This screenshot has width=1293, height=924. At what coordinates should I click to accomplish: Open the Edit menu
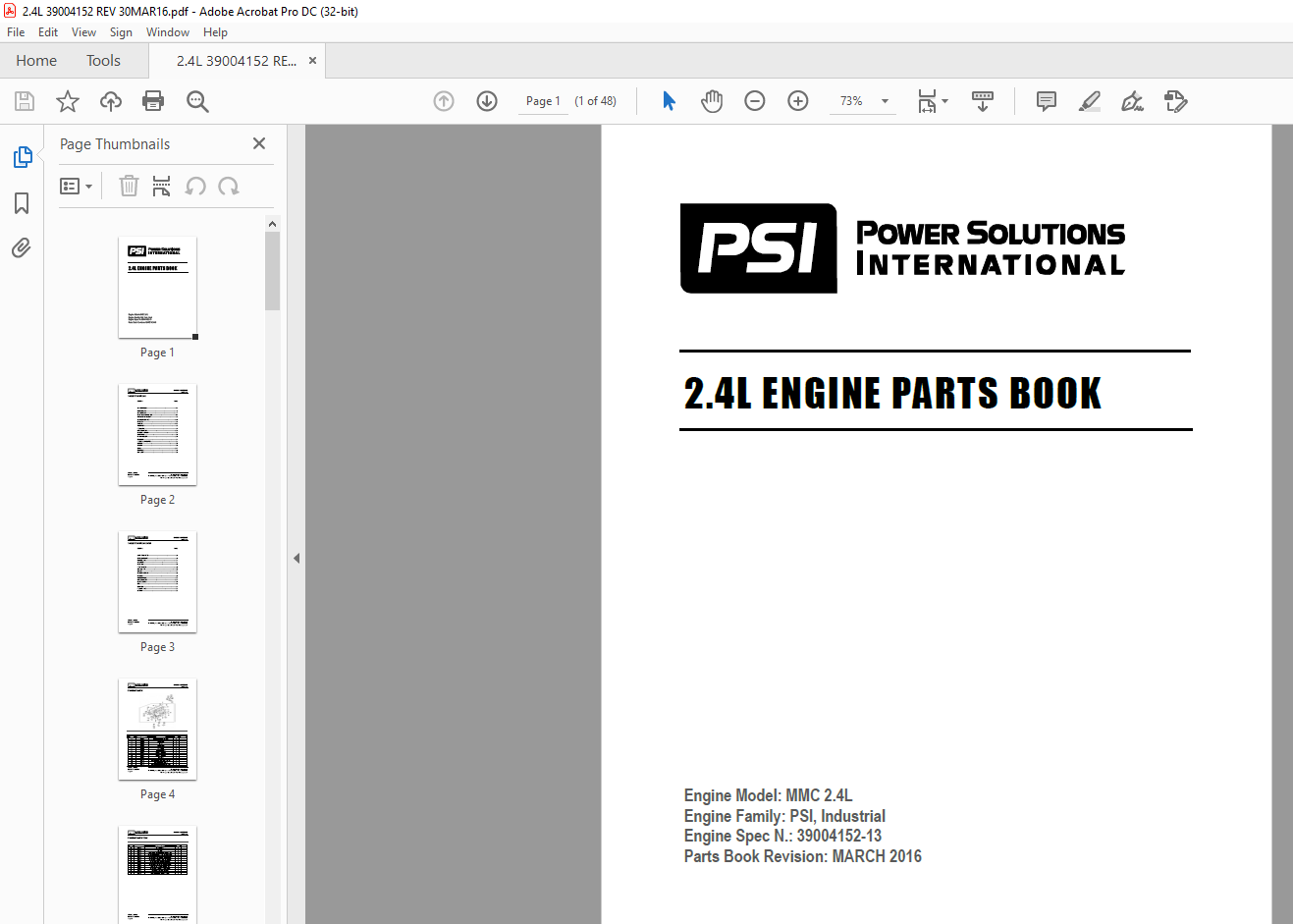coord(48,32)
